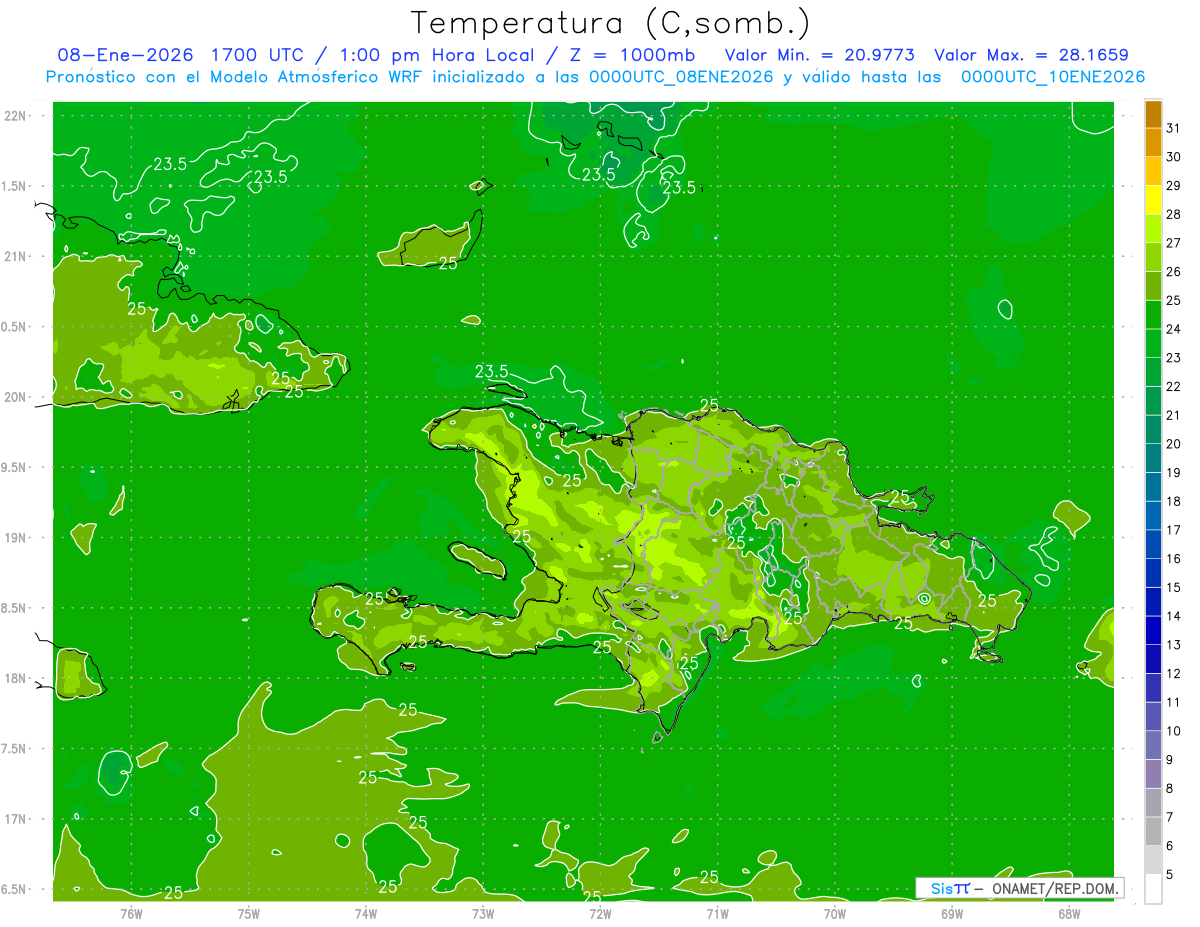The height and width of the screenshot is (927, 1200).
Task: Click the "20N" latitude axis label
Action: pos(17,397)
